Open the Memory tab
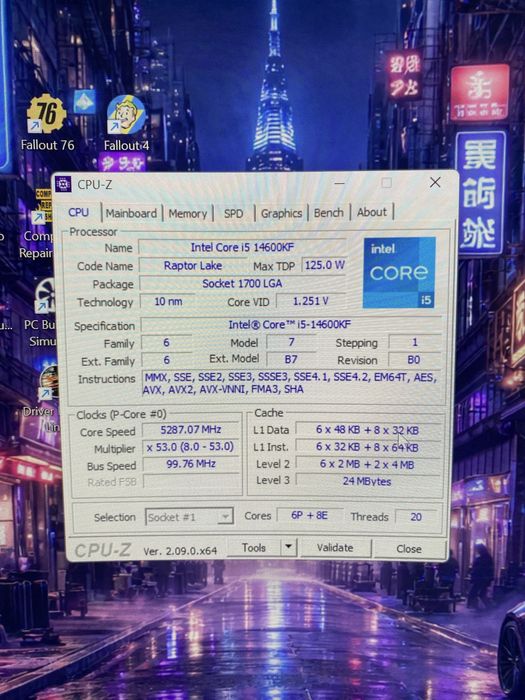Screen dimensions: 525x700 click(x=188, y=214)
